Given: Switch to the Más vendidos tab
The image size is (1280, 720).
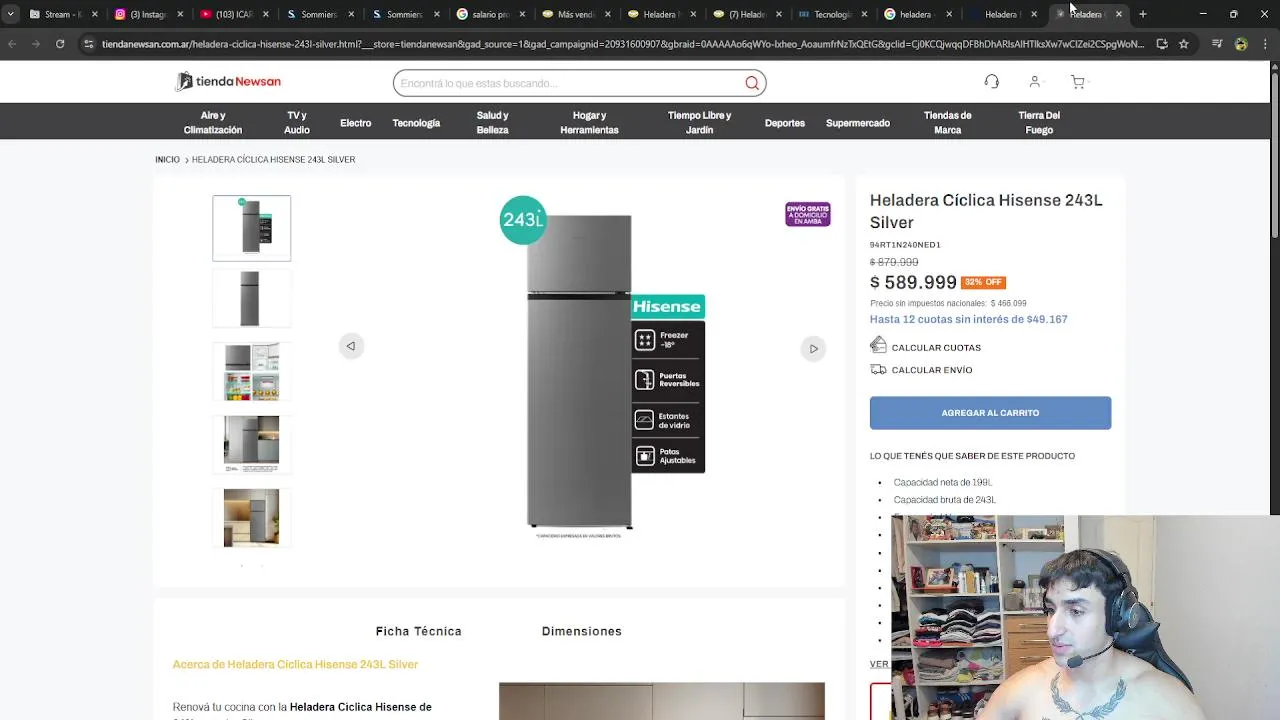Looking at the screenshot, I should pos(575,14).
